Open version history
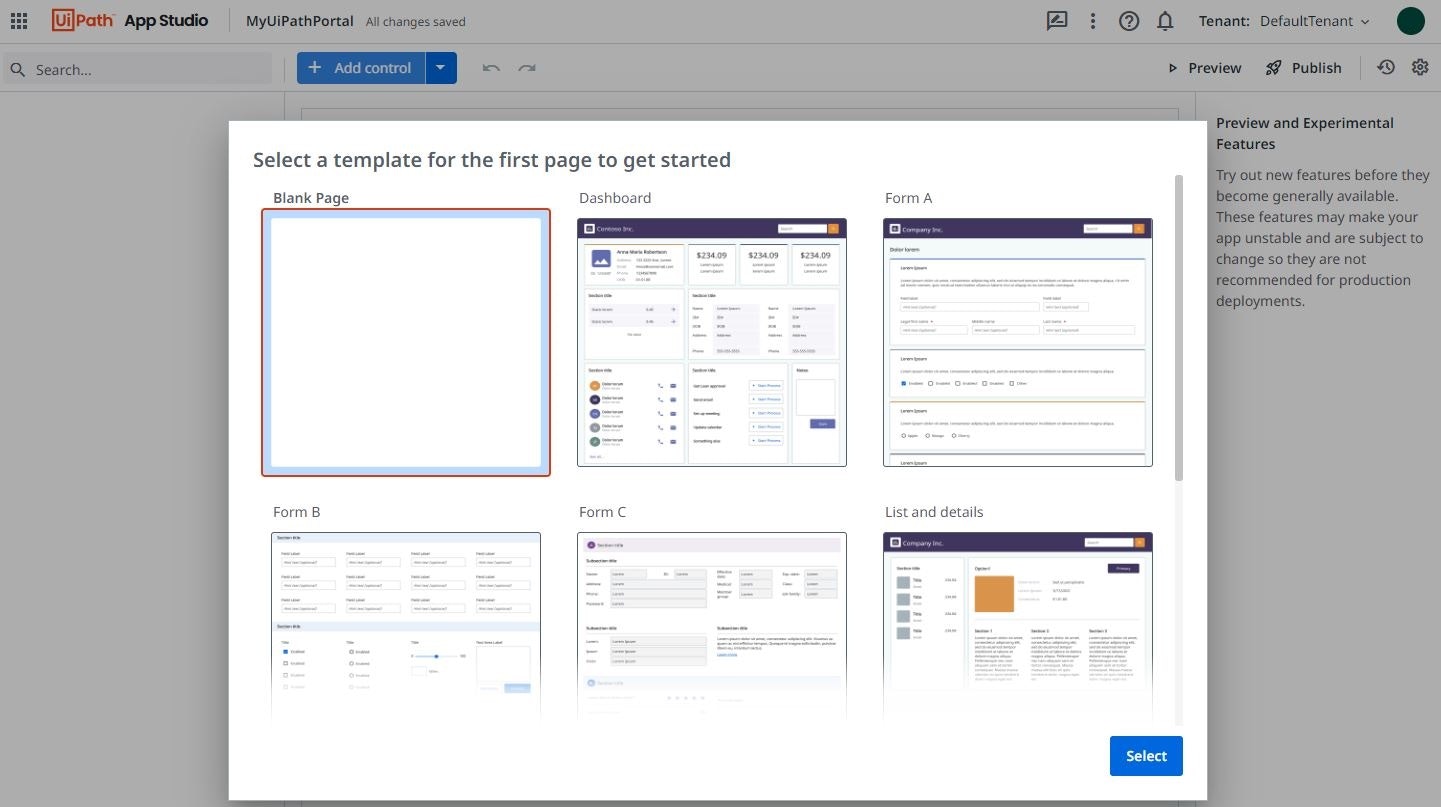1441x807 pixels. point(1386,67)
